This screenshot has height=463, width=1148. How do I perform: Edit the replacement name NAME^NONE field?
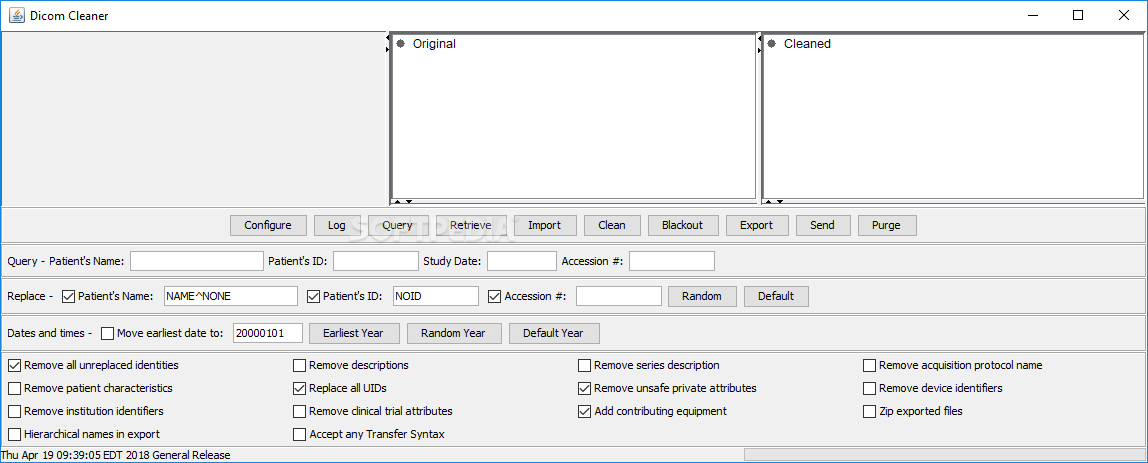pos(231,296)
